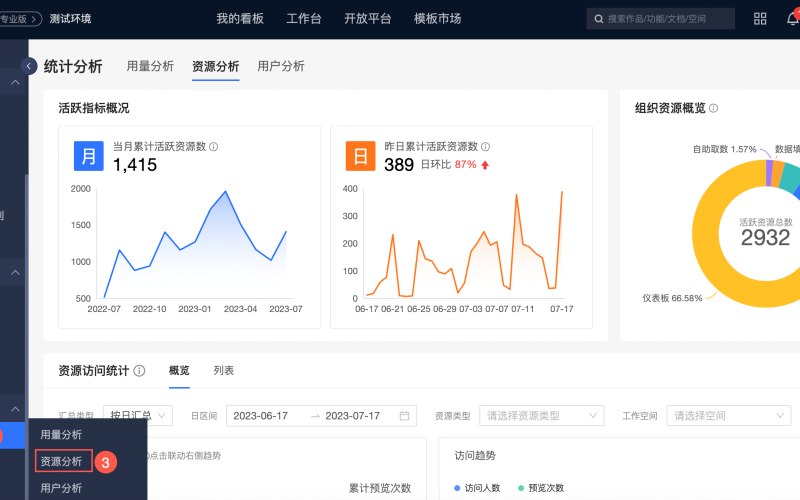Click 累计预览次数 column label

coord(380,488)
